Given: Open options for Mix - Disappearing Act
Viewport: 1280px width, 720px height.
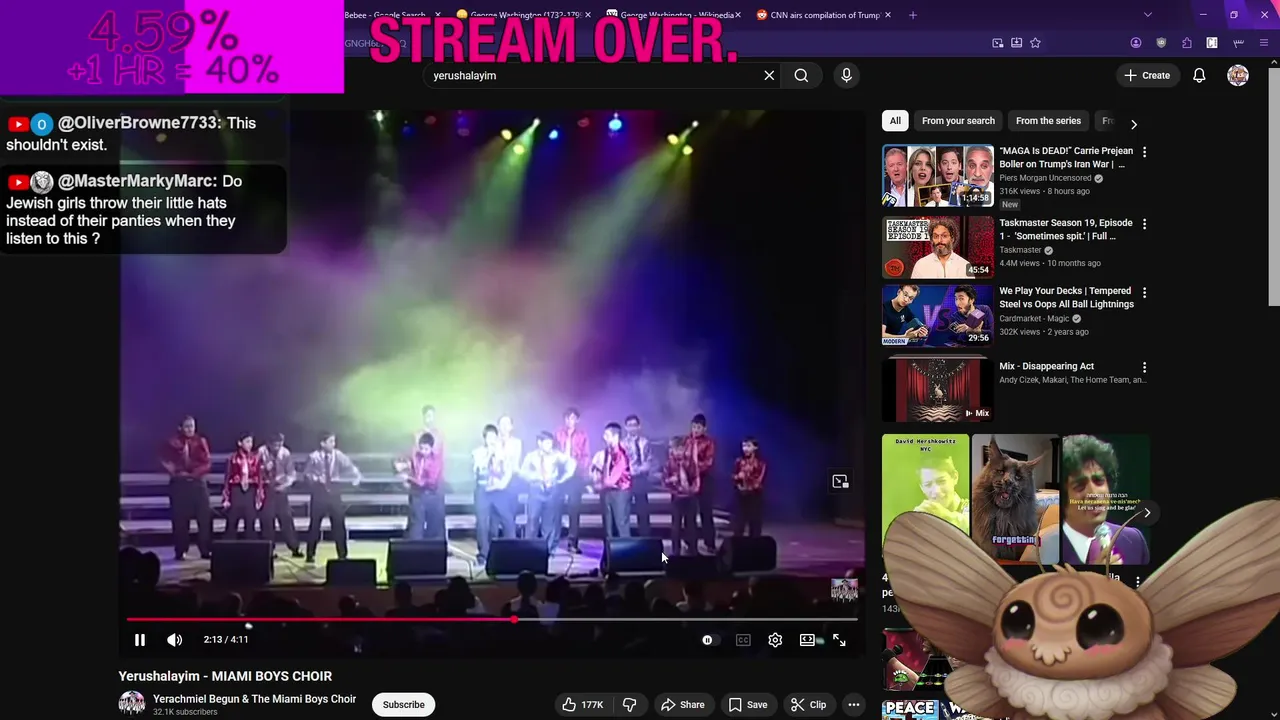Looking at the screenshot, I should tap(1144, 367).
